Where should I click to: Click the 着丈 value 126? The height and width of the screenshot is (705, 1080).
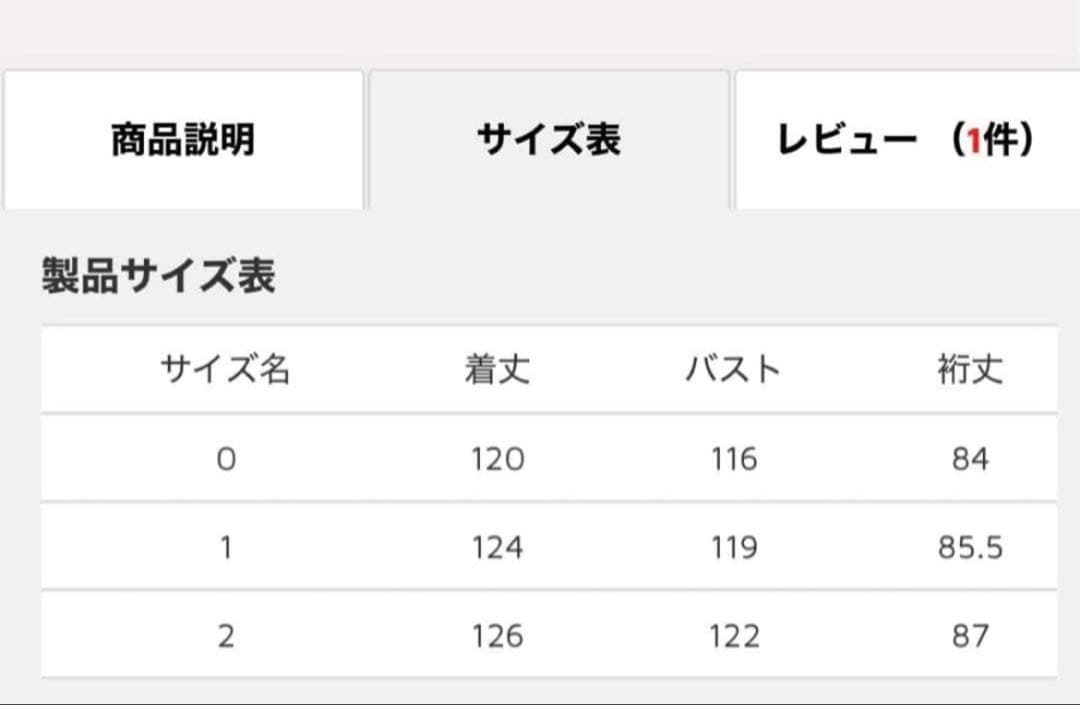click(x=497, y=635)
